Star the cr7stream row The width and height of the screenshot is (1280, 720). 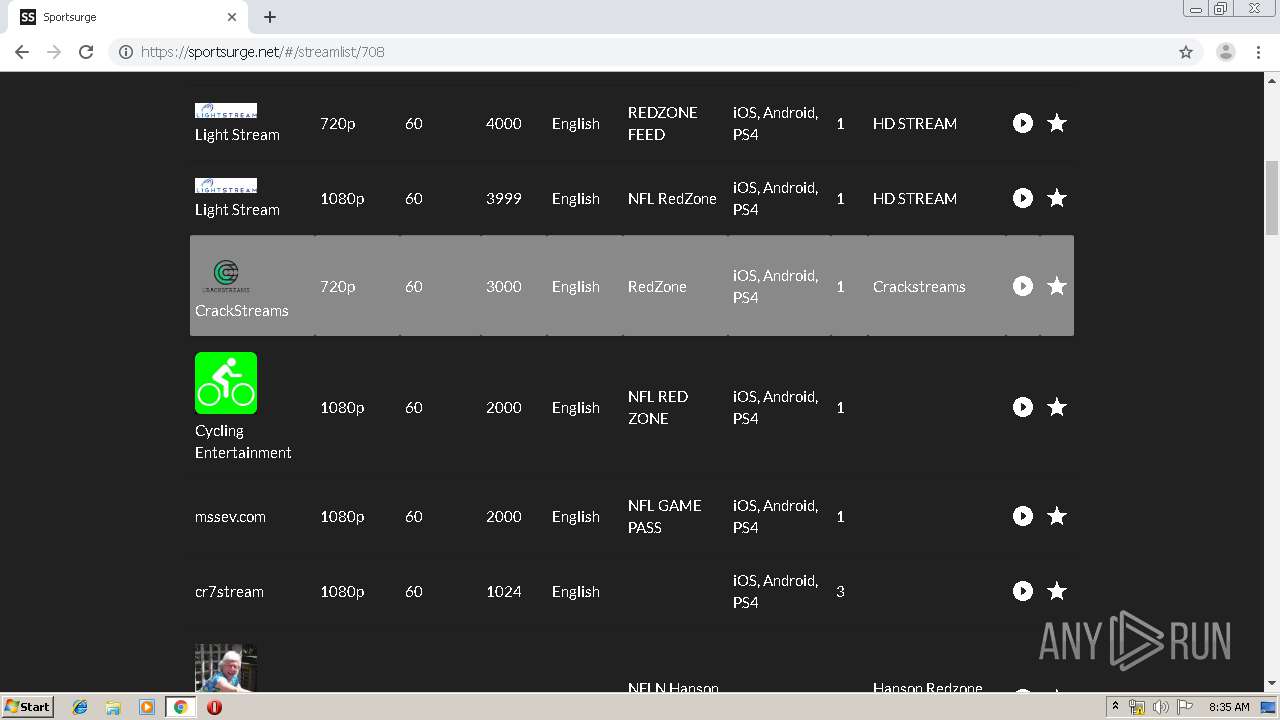click(x=1057, y=591)
